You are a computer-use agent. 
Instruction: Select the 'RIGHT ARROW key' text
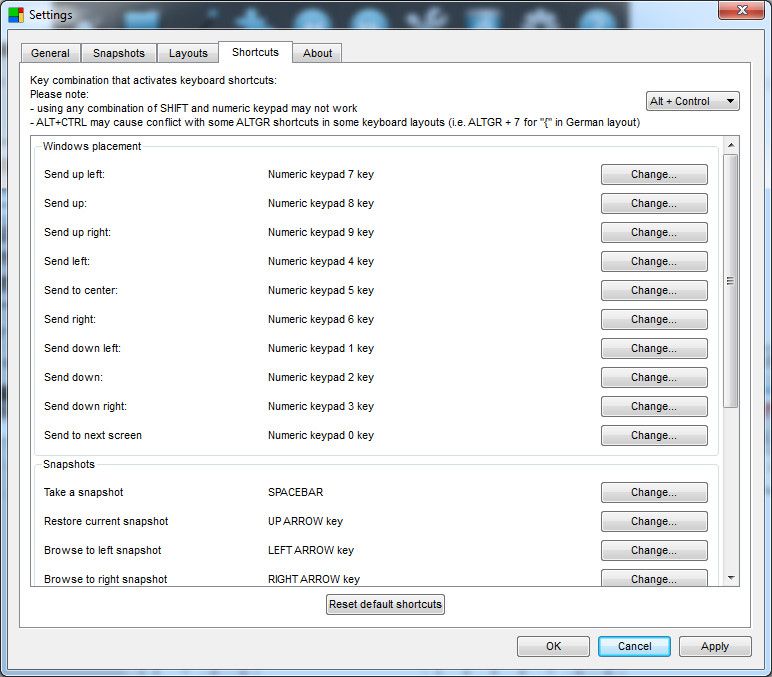(314, 580)
